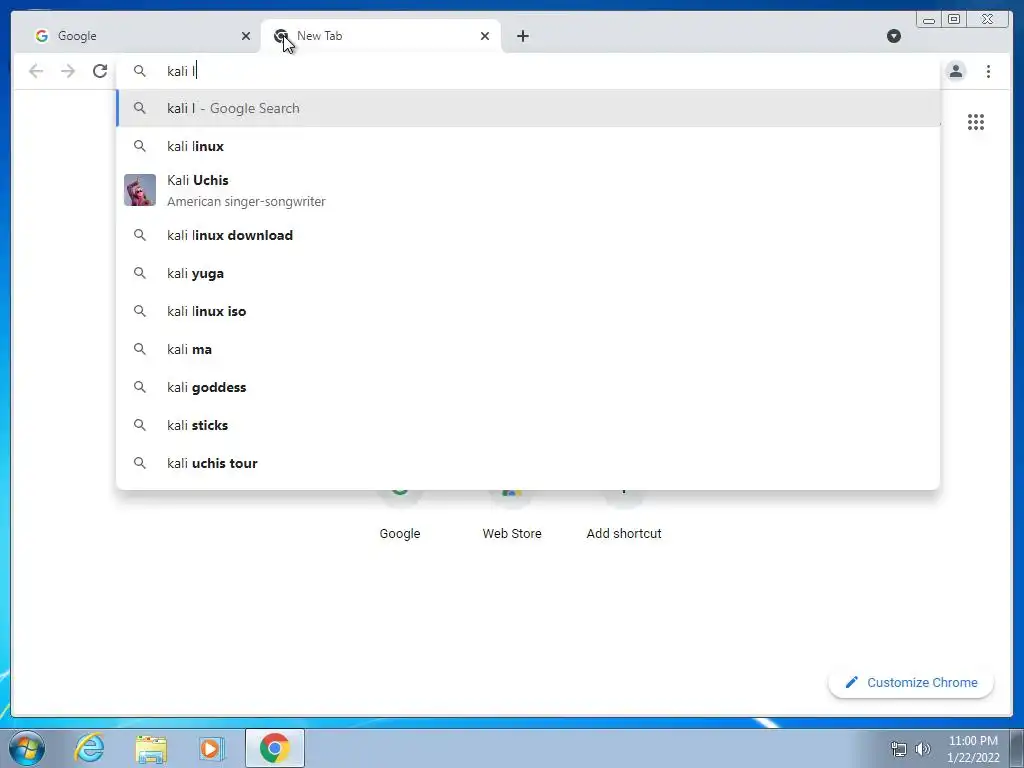
Task: Select the New Tab tab
Action: 381,36
